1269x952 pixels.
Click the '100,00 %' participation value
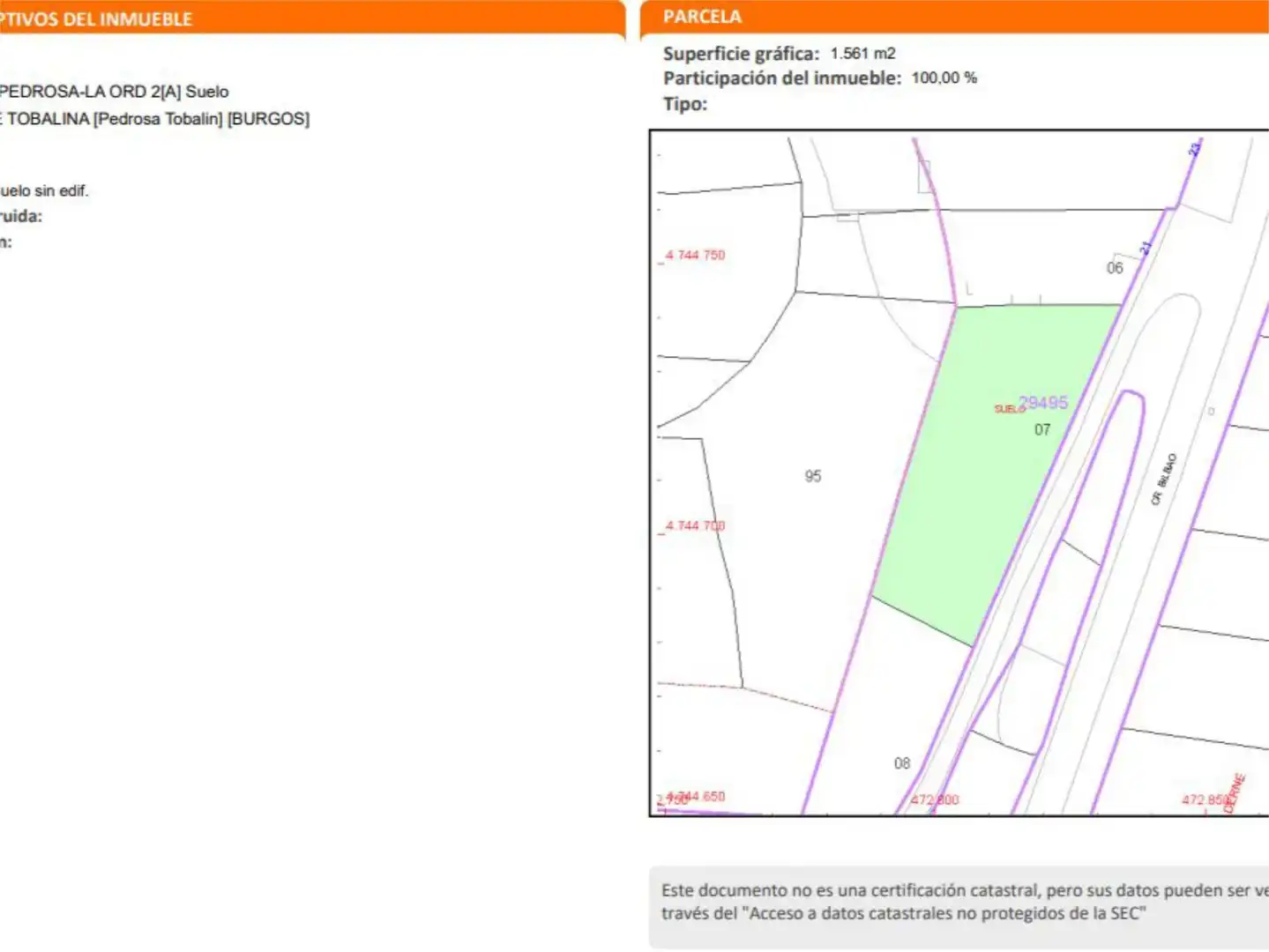(944, 78)
